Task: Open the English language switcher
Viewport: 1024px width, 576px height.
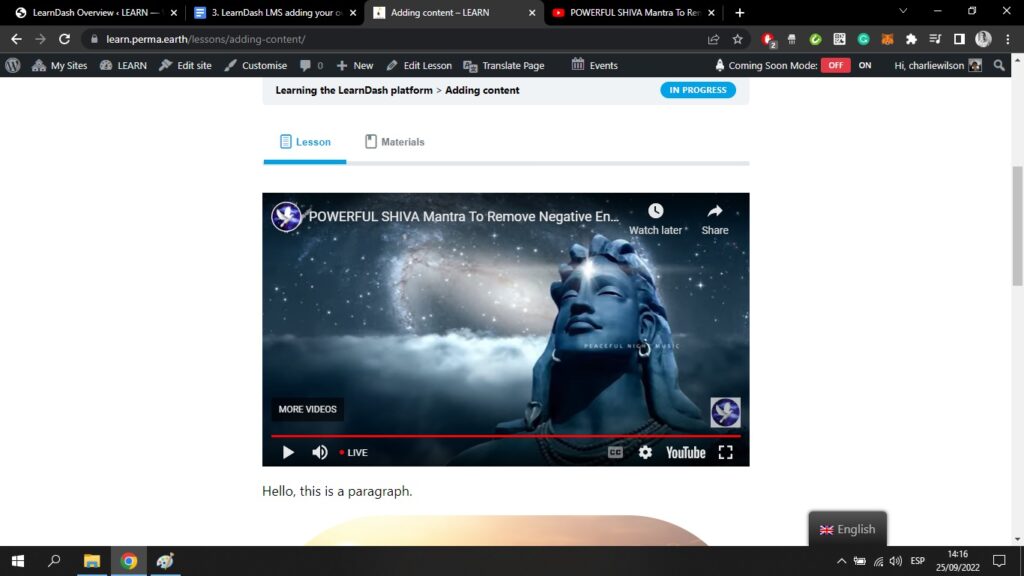Action: [847, 529]
